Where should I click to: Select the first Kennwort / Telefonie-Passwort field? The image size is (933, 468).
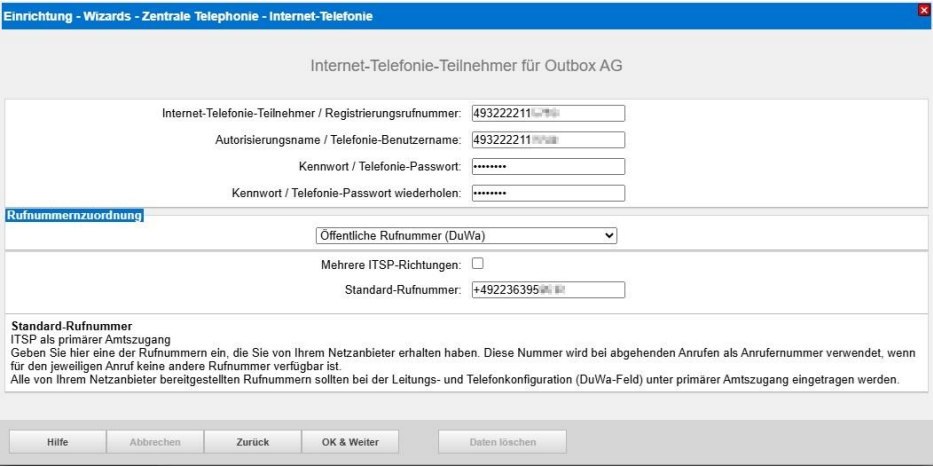(547, 167)
